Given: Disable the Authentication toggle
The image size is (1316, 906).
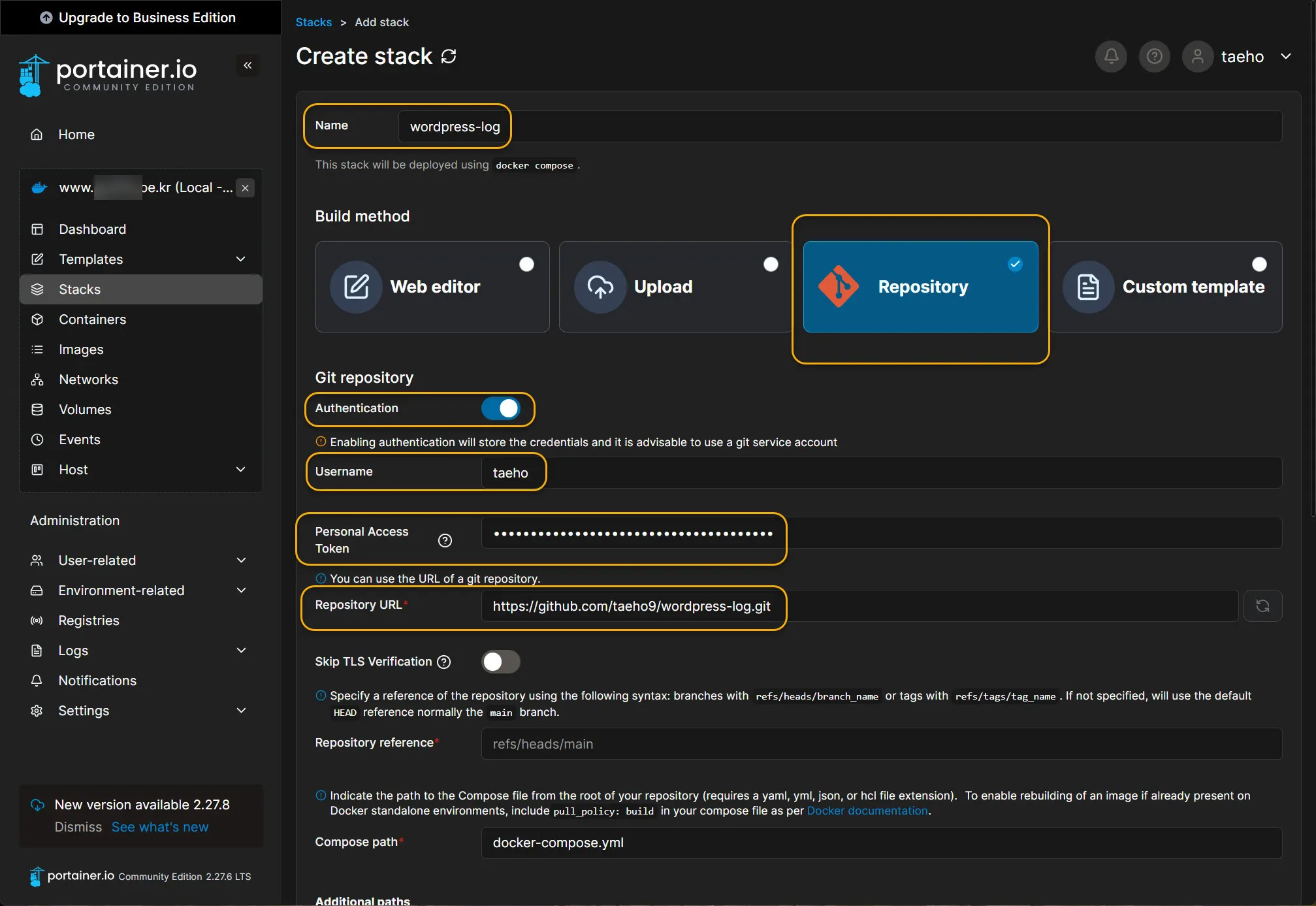Looking at the screenshot, I should coord(502,409).
